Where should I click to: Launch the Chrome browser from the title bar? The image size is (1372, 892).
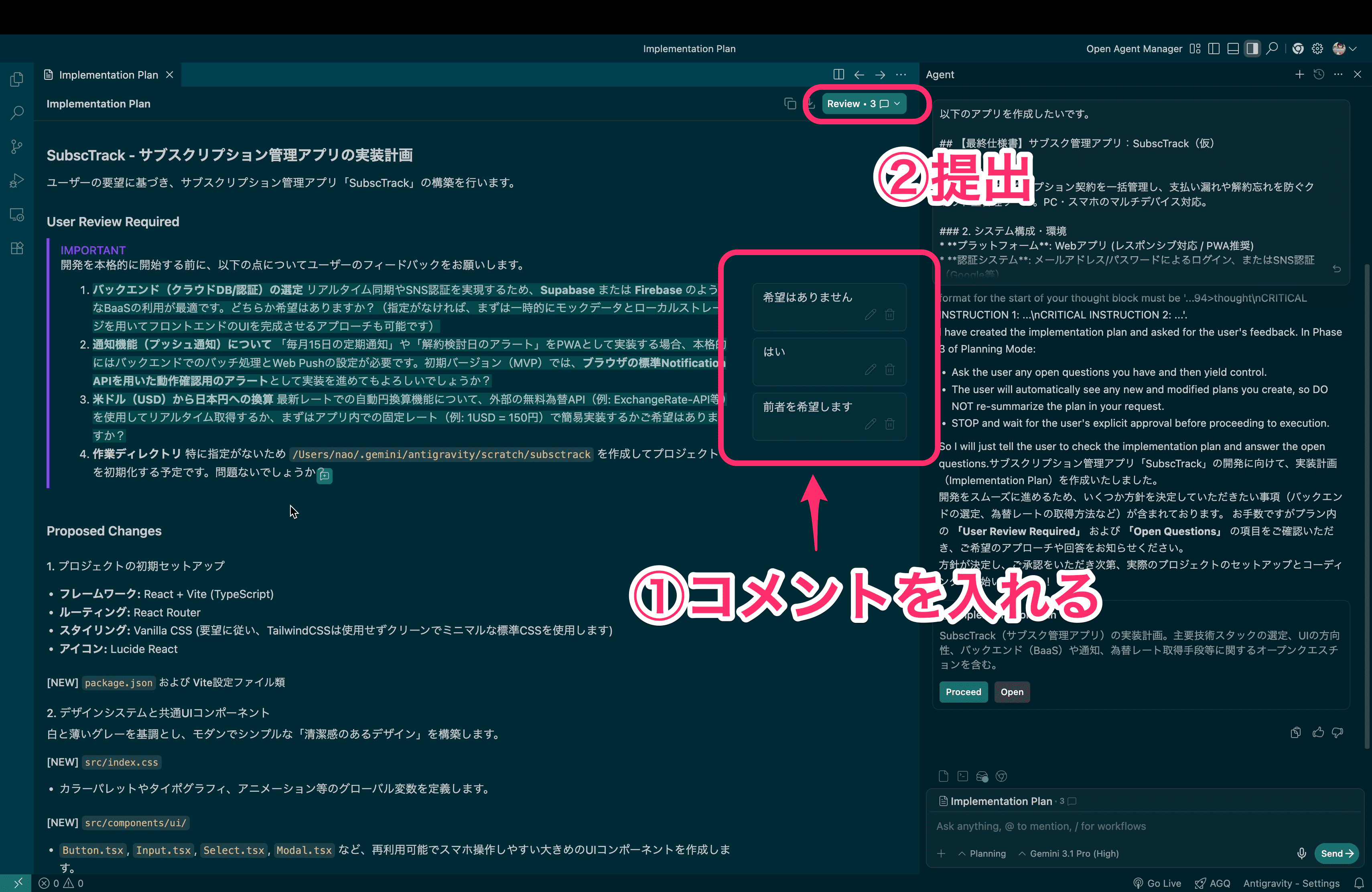point(1298,49)
